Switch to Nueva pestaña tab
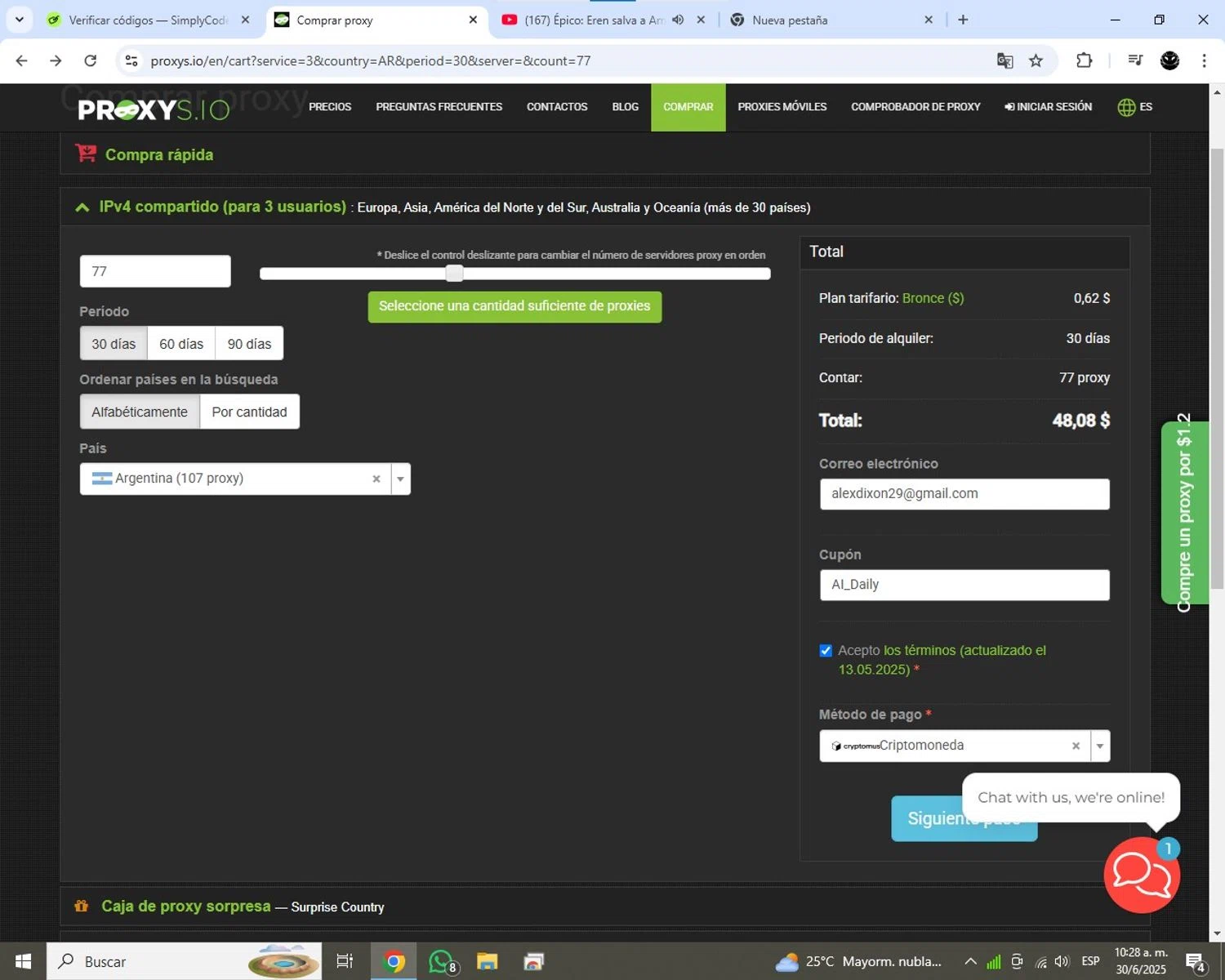 831,20
